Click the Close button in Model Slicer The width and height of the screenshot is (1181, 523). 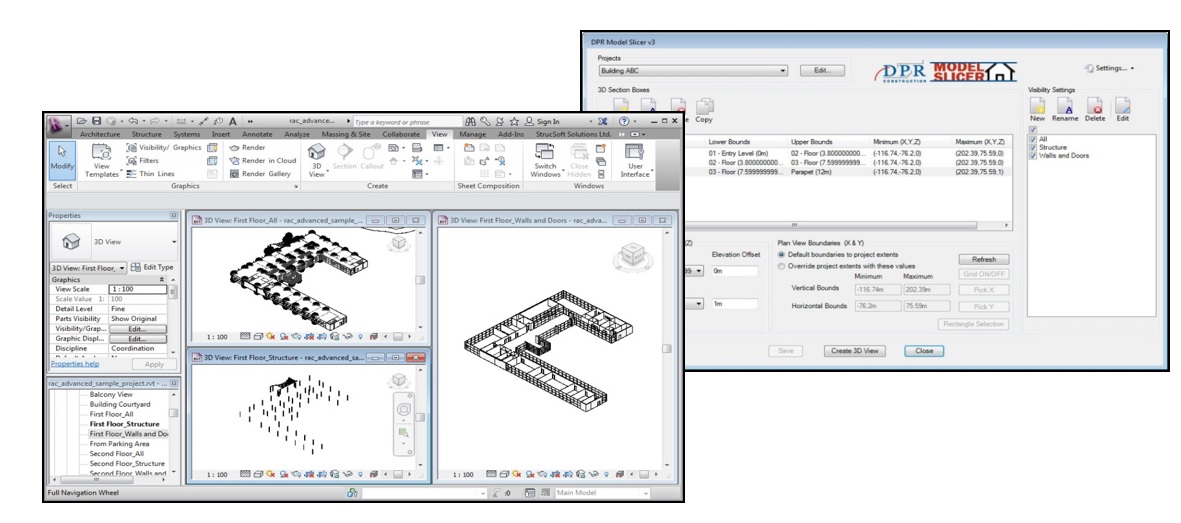pos(923,351)
